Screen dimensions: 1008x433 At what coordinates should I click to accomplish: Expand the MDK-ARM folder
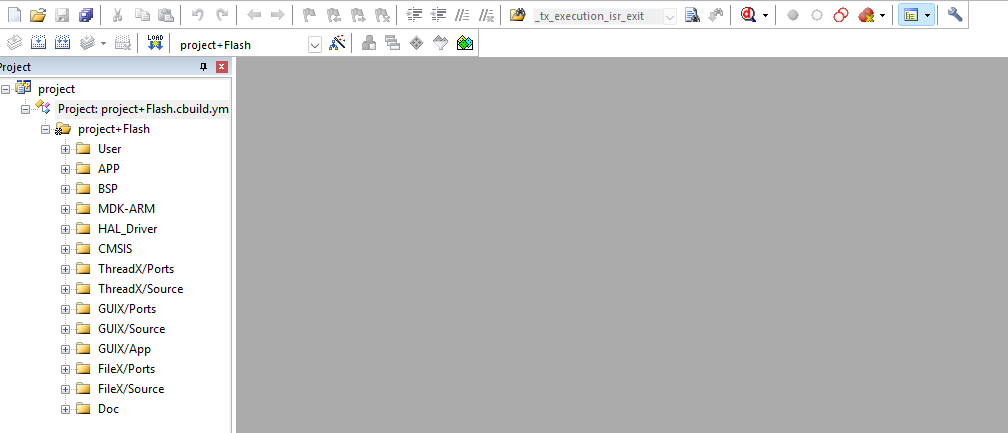(66, 209)
